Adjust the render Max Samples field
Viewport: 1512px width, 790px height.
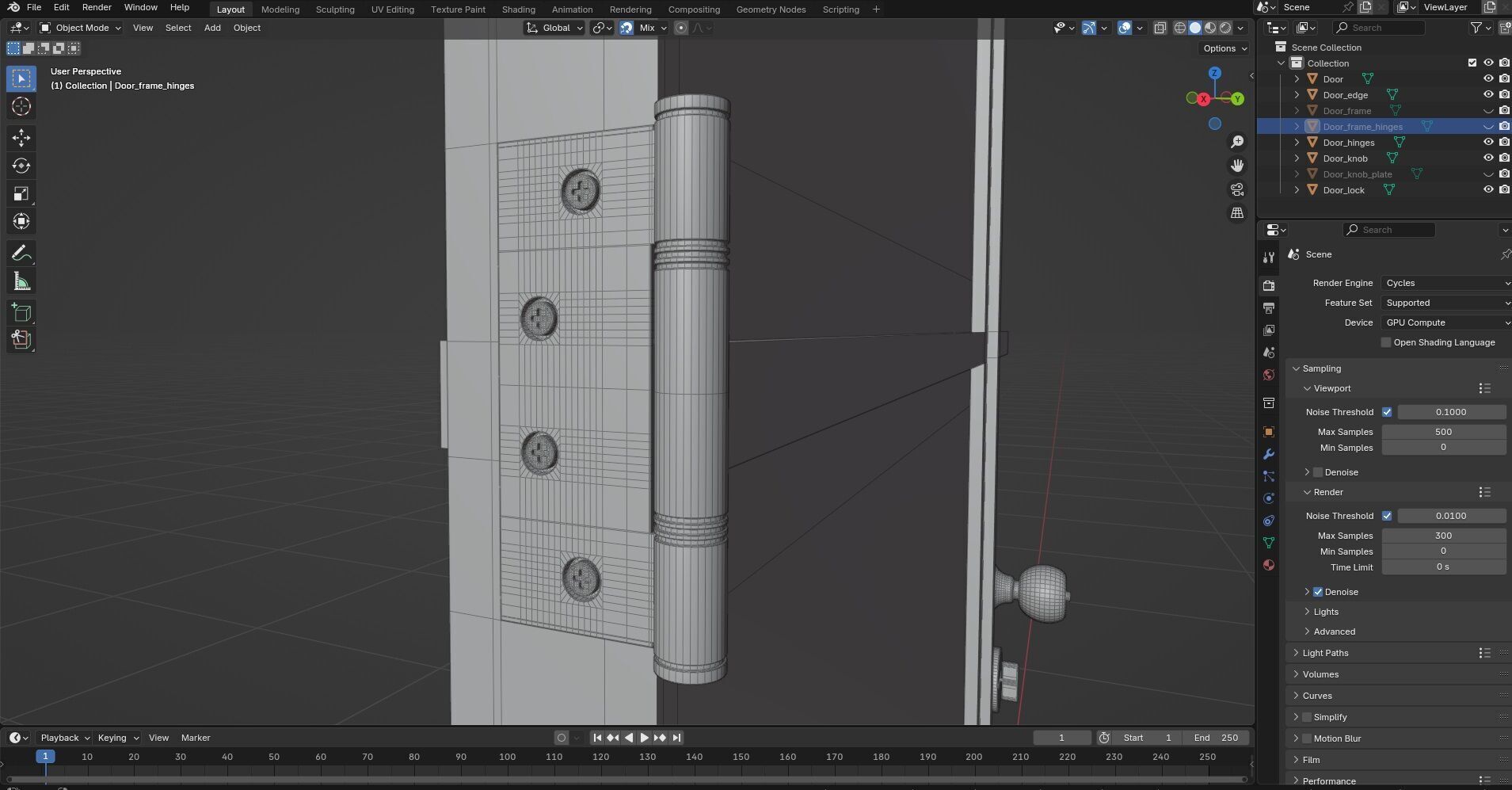tap(1444, 536)
